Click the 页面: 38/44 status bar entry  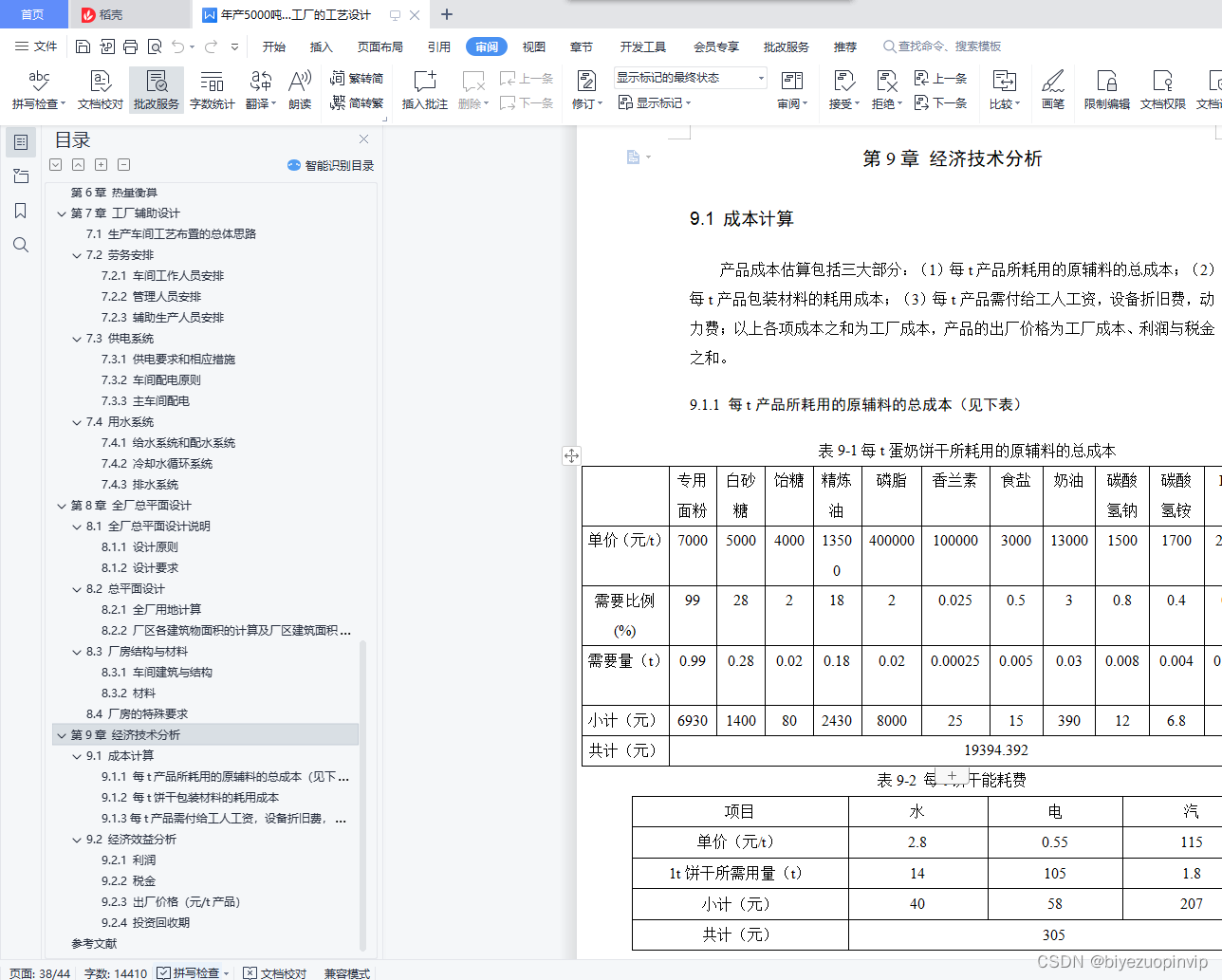[x=40, y=972]
